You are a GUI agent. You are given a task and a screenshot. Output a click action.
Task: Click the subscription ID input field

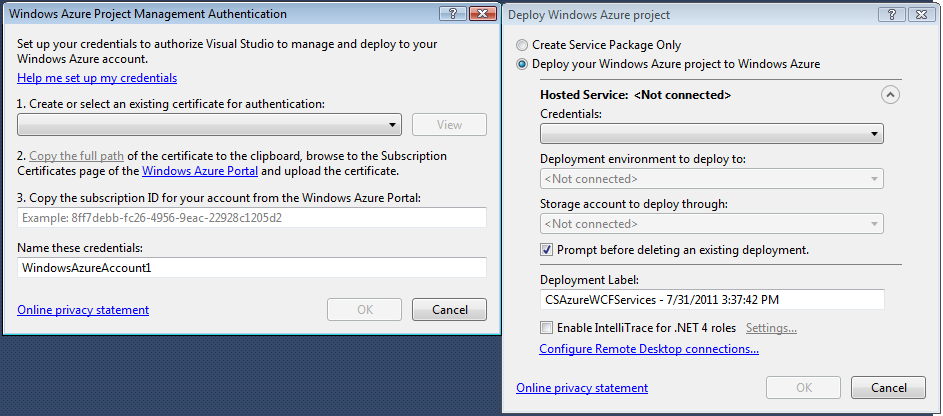(252, 218)
